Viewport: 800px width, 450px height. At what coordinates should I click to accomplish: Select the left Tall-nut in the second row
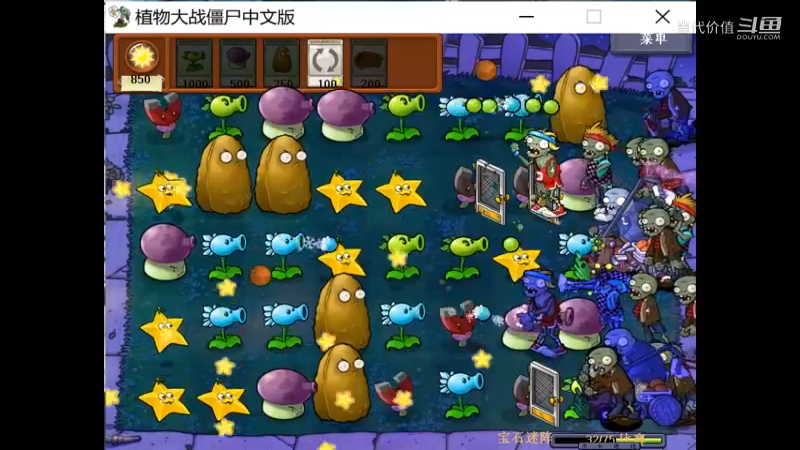click(224, 174)
